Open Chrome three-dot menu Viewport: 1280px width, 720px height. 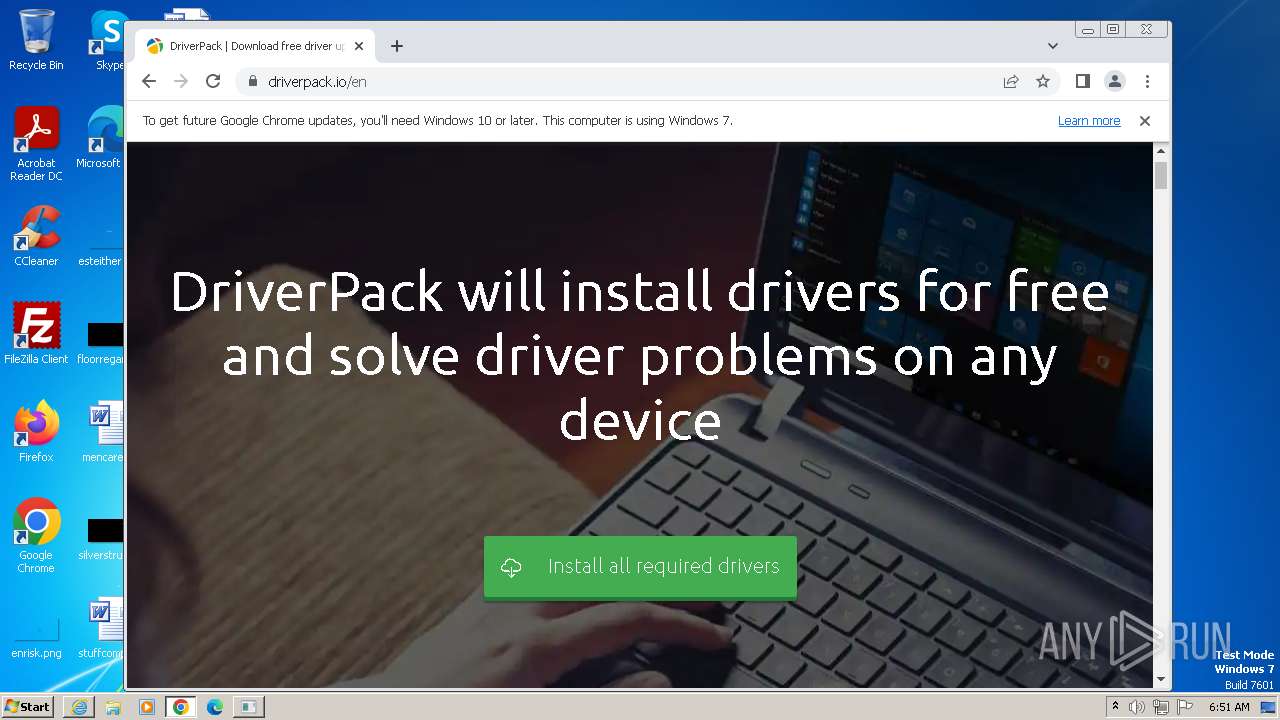pyautogui.click(x=1147, y=81)
